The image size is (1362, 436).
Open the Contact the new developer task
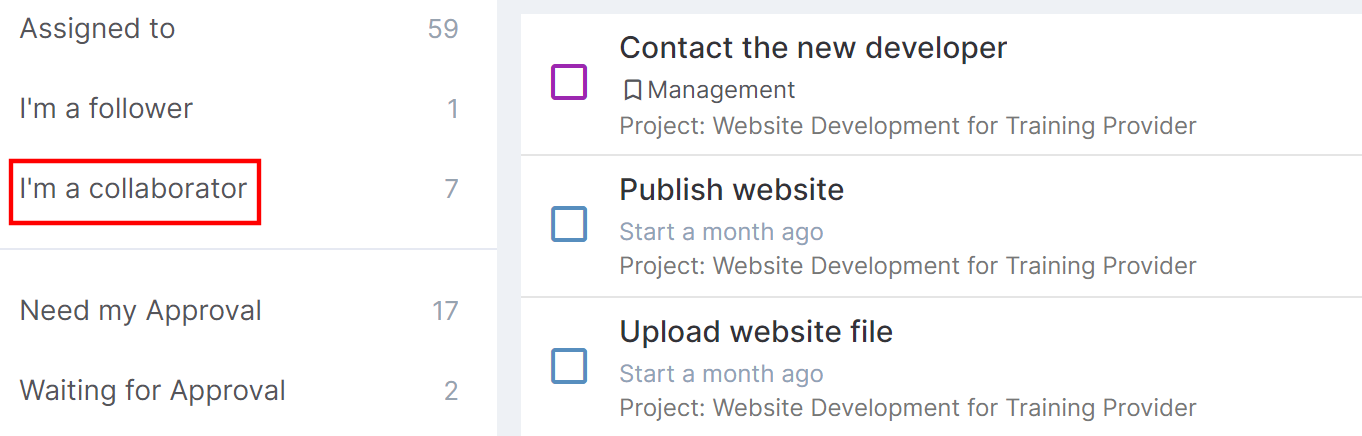point(813,47)
